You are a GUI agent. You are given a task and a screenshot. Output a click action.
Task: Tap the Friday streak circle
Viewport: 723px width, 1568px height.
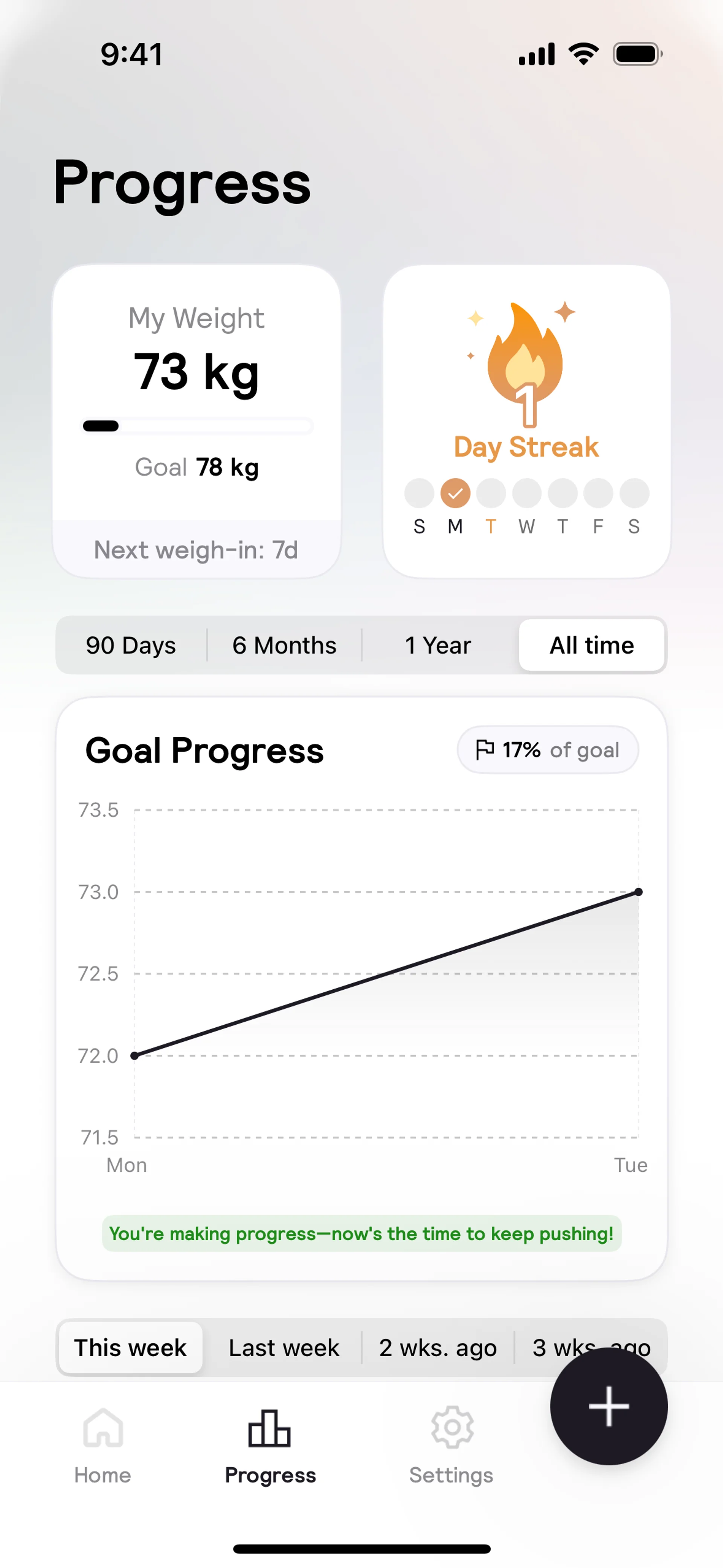coord(598,493)
